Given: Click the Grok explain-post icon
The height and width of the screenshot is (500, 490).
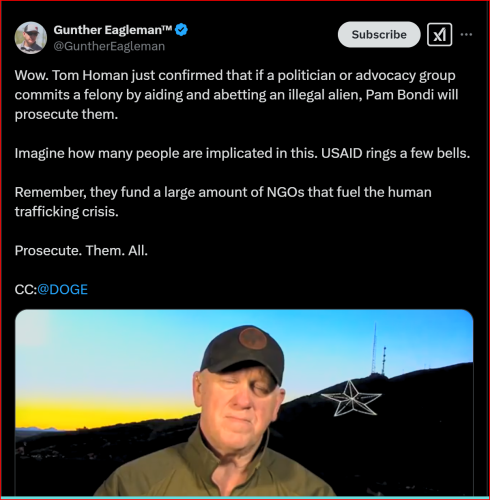Looking at the screenshot, I should tap(439, 35).
